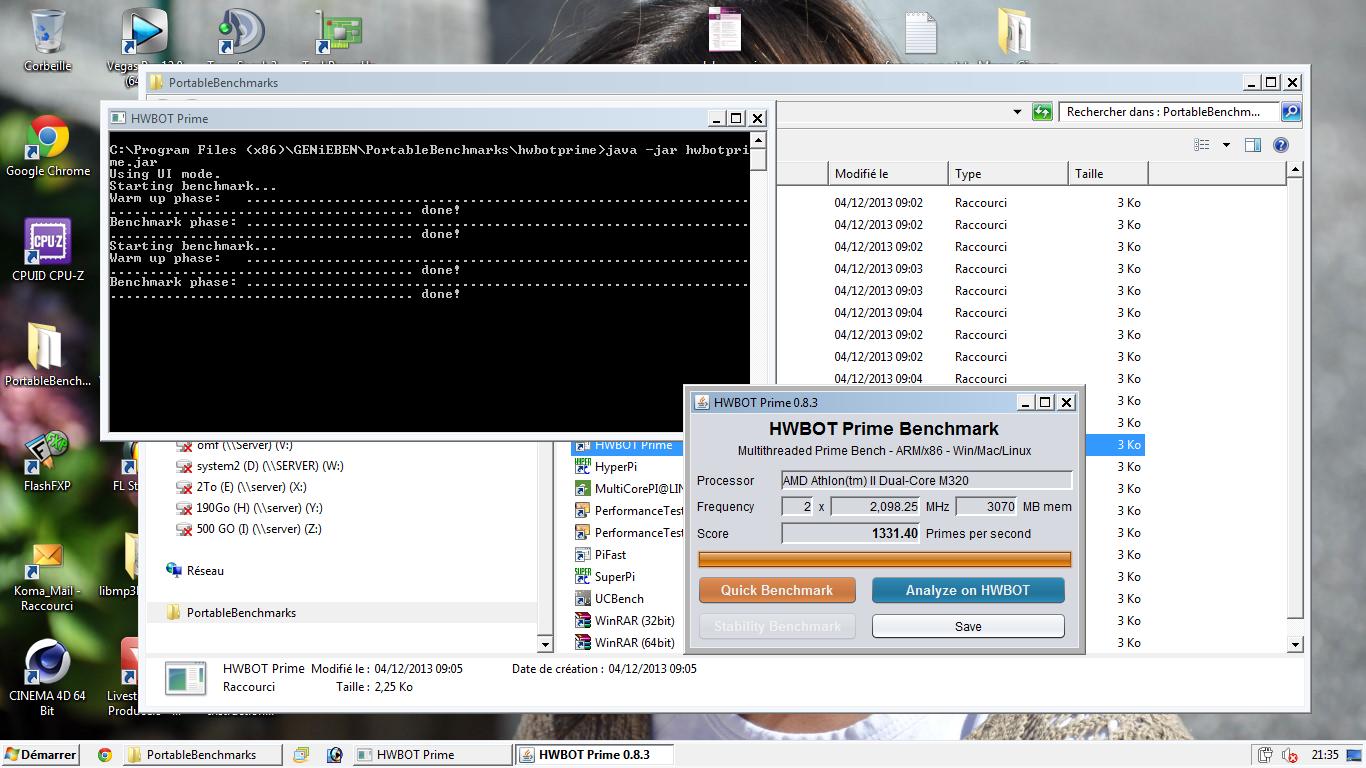Open Explorer help question mark icon
Screen dimensions: 1366x768
click(x=1280, y=145)
